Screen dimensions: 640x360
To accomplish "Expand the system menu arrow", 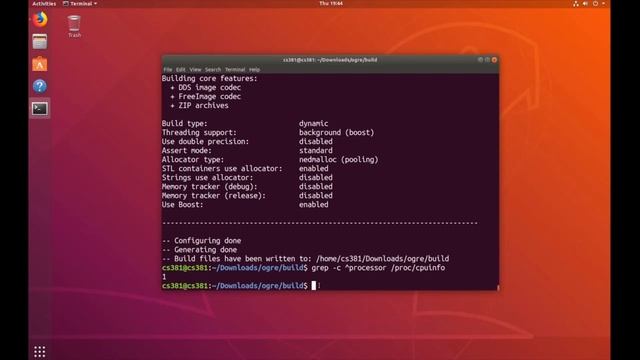I will click(x=604, y=4).
